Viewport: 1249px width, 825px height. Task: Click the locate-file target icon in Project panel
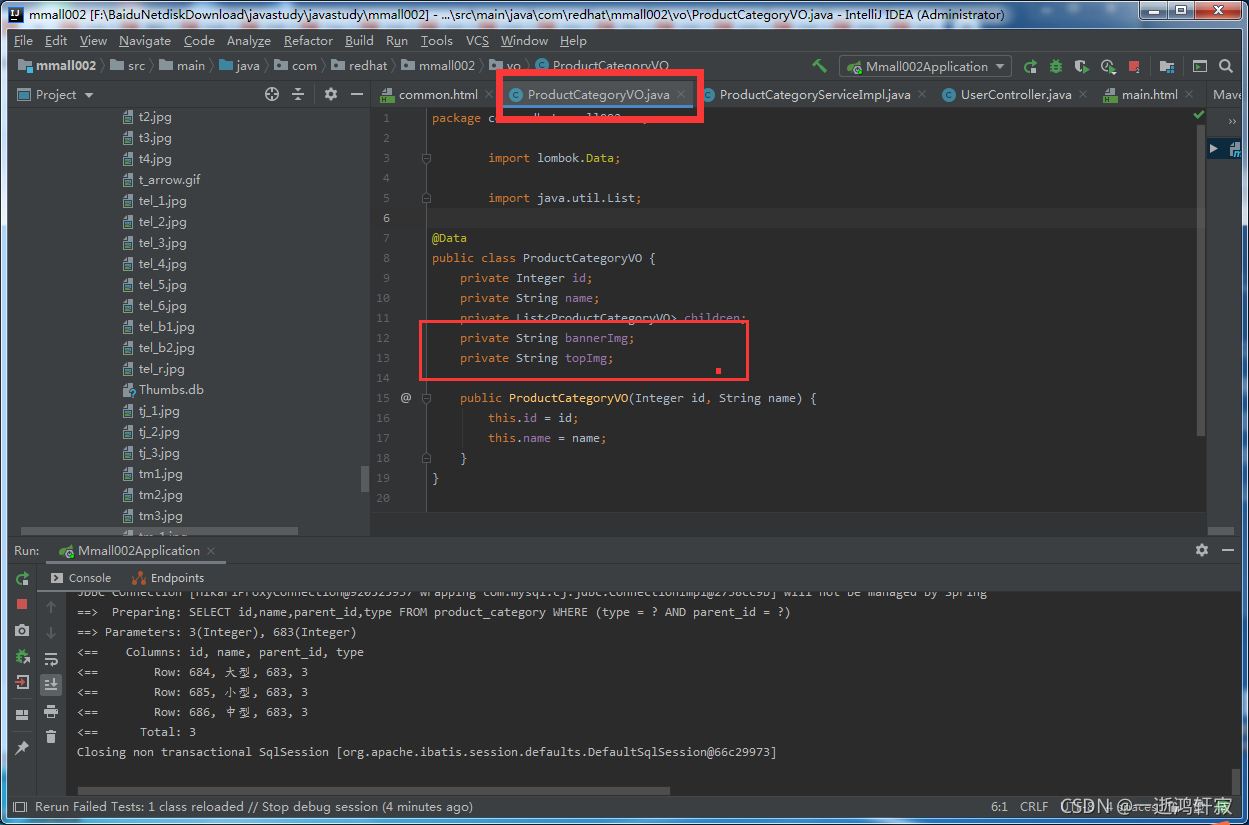point(272,94)
